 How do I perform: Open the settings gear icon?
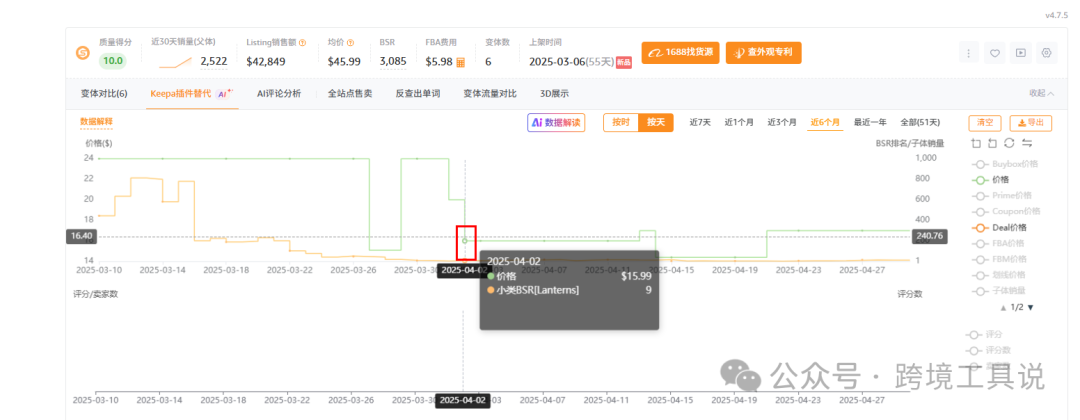point(1047,52)
